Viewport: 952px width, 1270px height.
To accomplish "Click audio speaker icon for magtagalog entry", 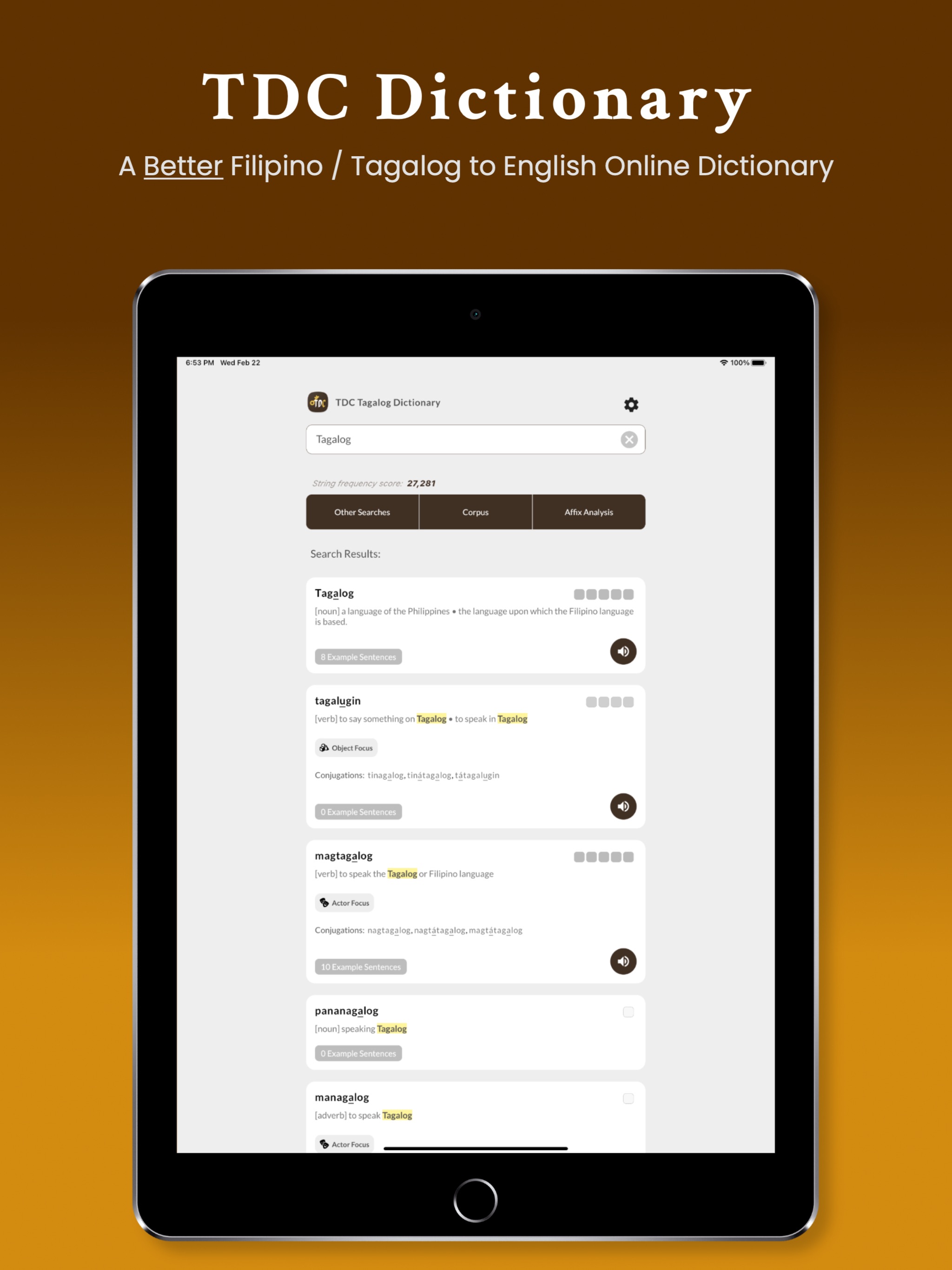I will point(623,960).
